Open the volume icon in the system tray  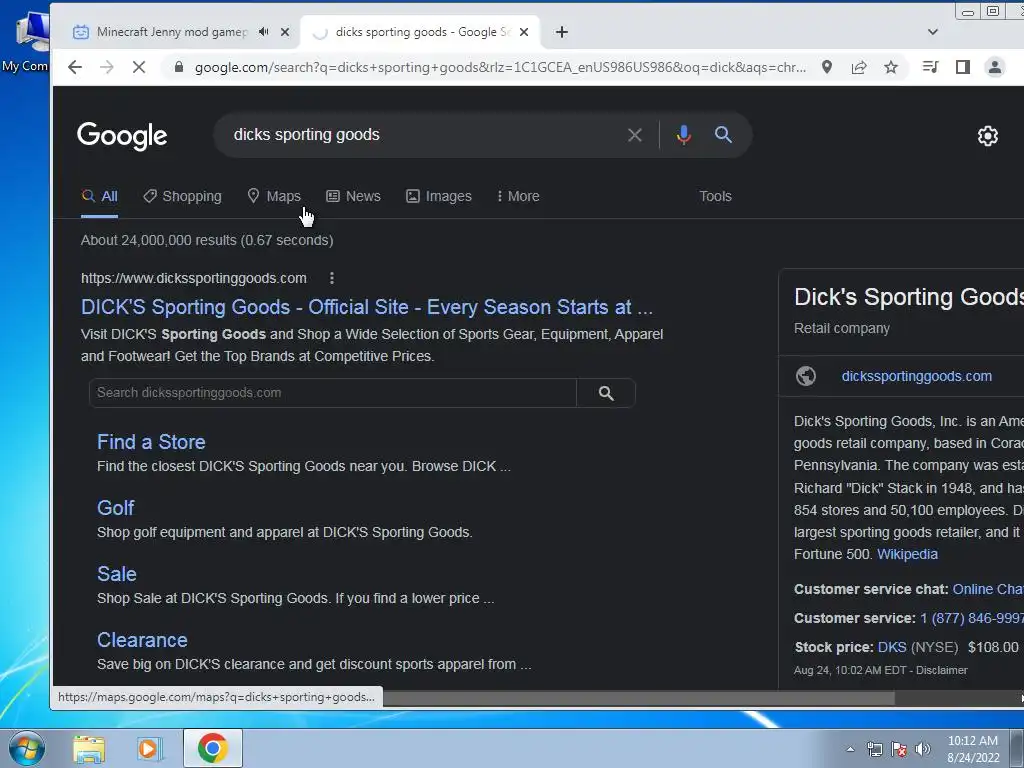coord(923,749)
